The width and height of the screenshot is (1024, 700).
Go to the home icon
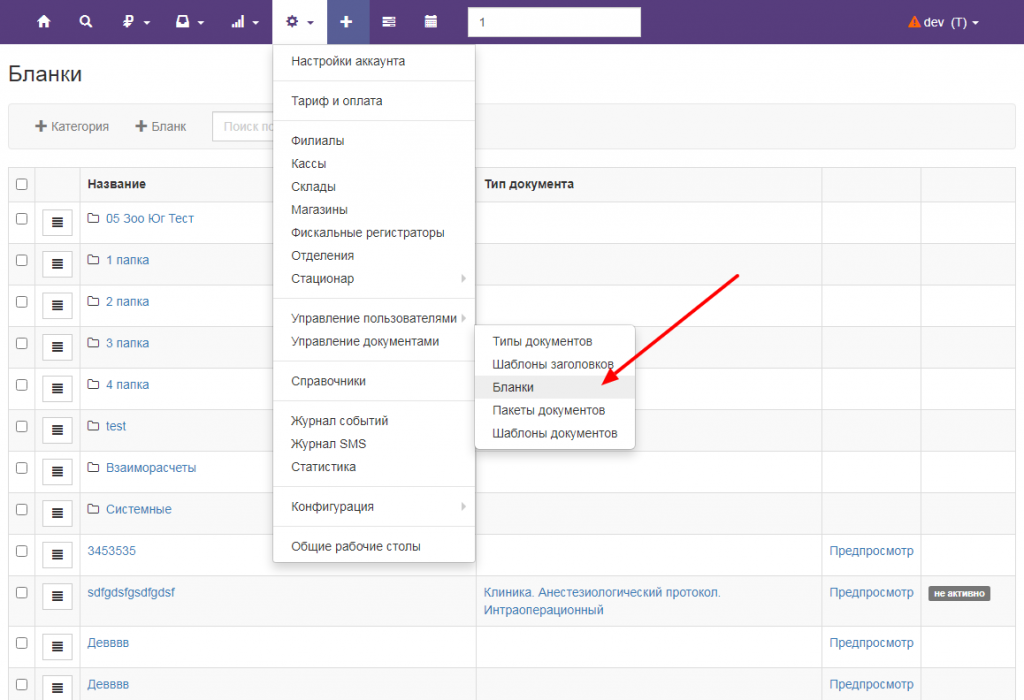(44, 22)
